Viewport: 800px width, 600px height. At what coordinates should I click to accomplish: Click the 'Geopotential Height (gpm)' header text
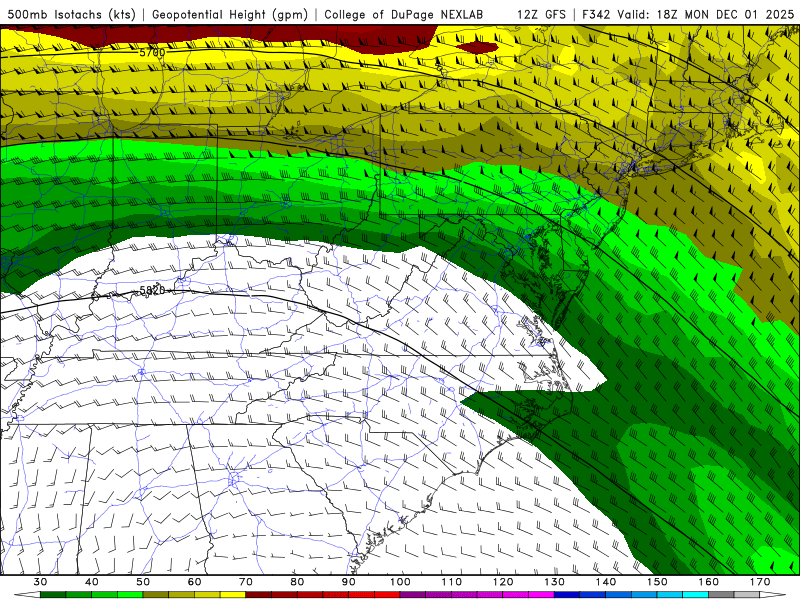pyautogui.click(x=230, y=14)
